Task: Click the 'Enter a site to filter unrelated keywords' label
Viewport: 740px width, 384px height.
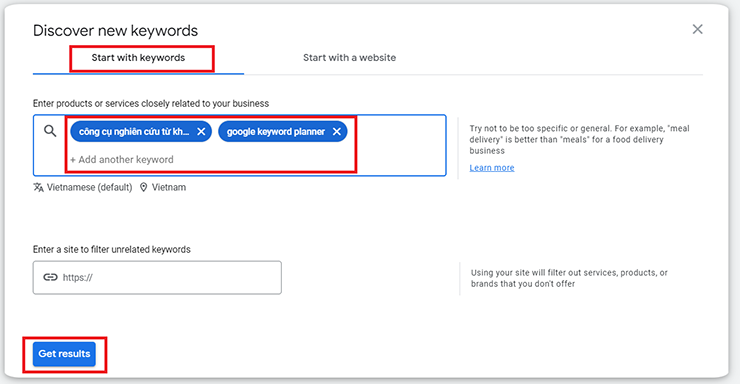Action: coord(112,249)
